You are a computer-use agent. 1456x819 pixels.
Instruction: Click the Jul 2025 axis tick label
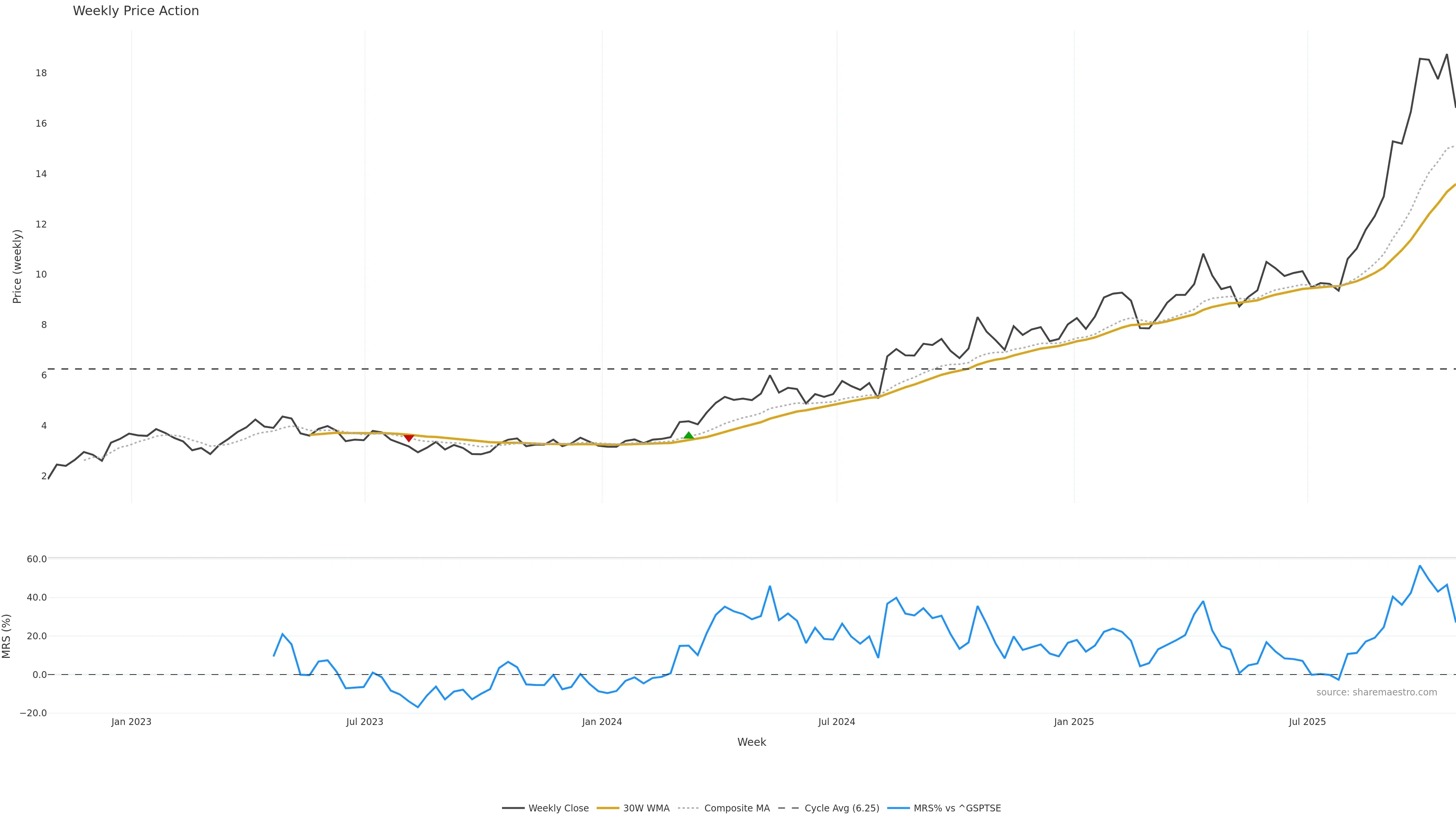pyautogui.click(x=1307, y=722)
